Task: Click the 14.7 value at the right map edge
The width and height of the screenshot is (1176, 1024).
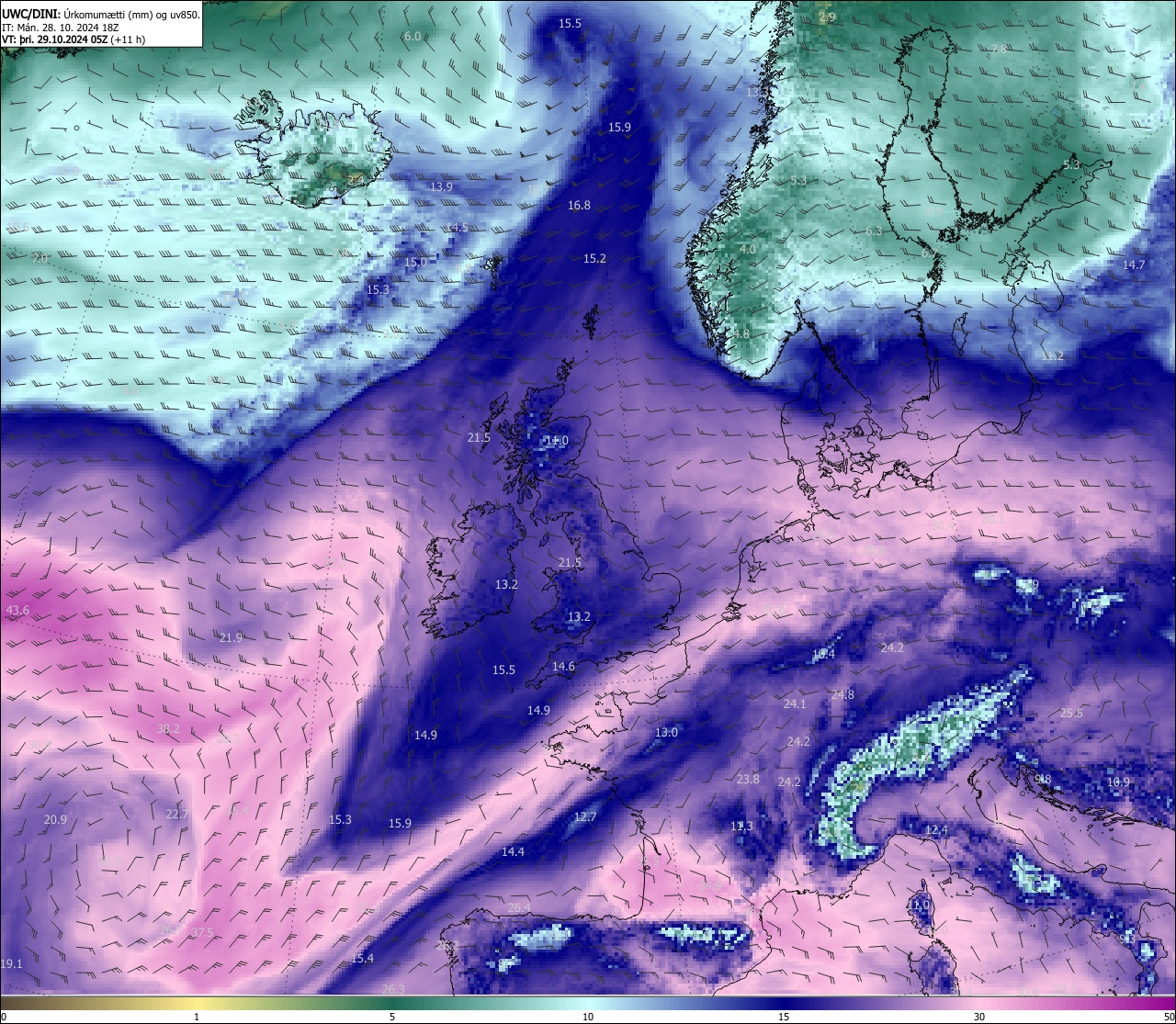Action: coord(1134,265)
